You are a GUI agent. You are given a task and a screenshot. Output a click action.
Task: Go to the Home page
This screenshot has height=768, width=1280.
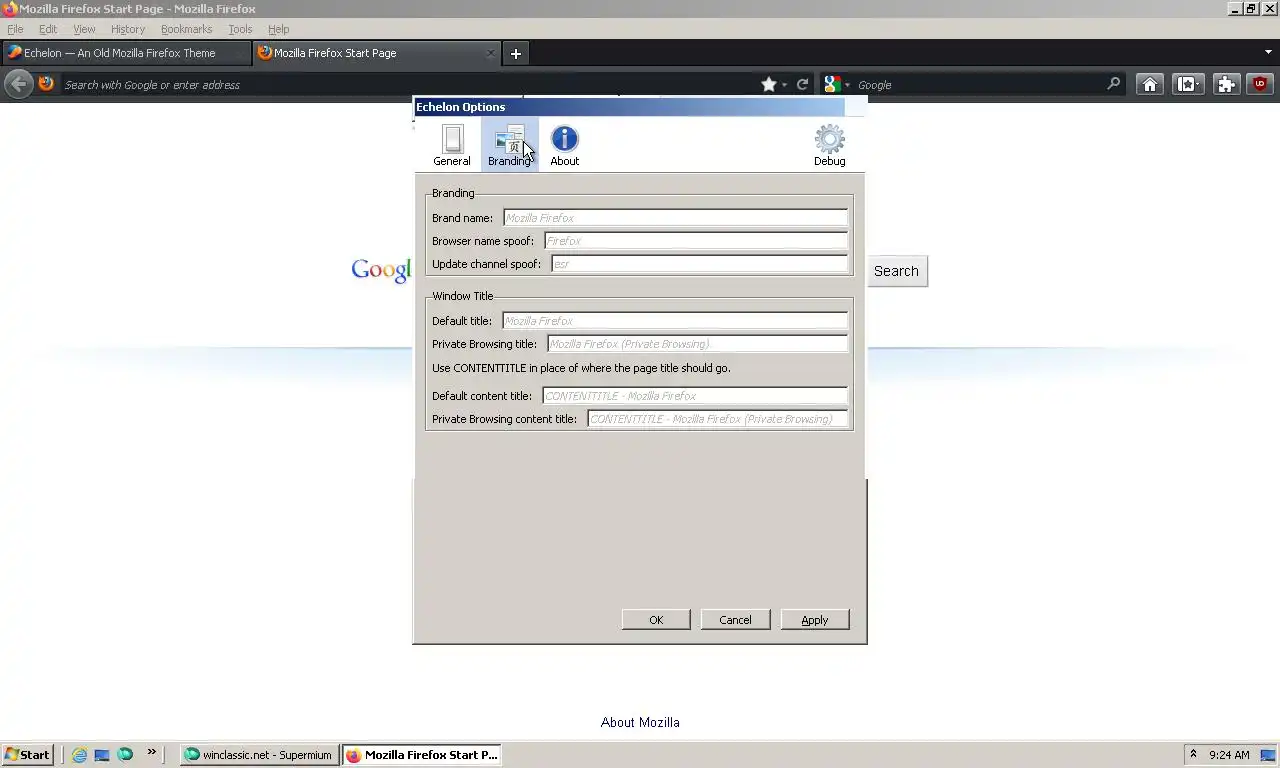(1150, 84)
